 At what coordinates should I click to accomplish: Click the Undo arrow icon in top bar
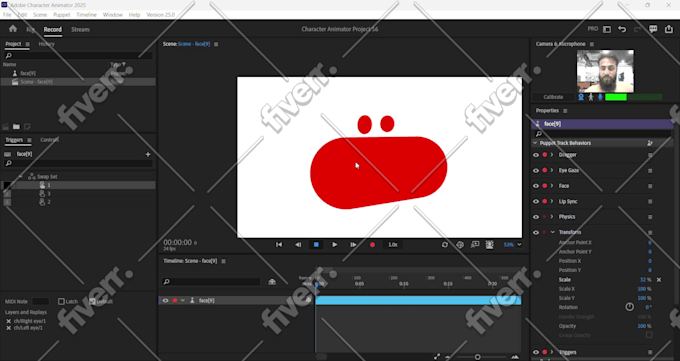[x=622, y=29]
